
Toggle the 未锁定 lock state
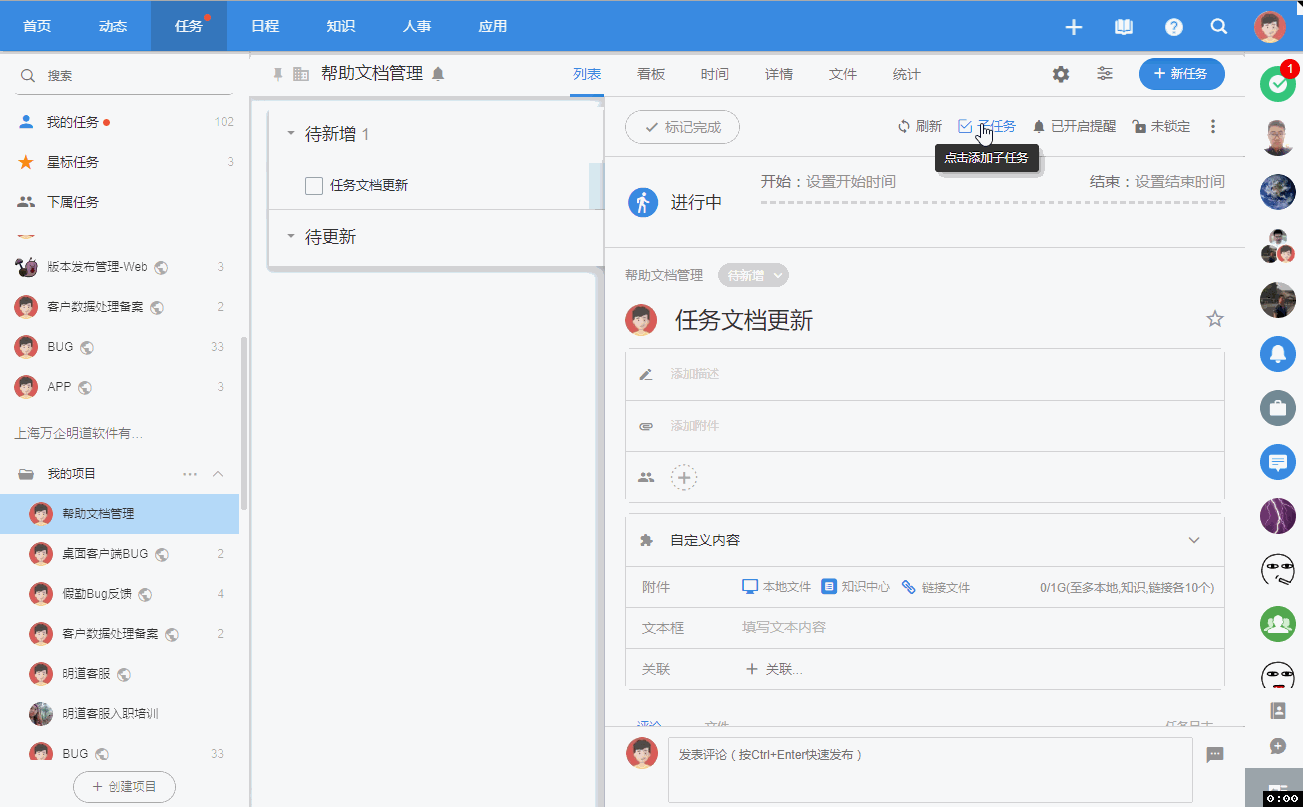tap(1160, 127)
